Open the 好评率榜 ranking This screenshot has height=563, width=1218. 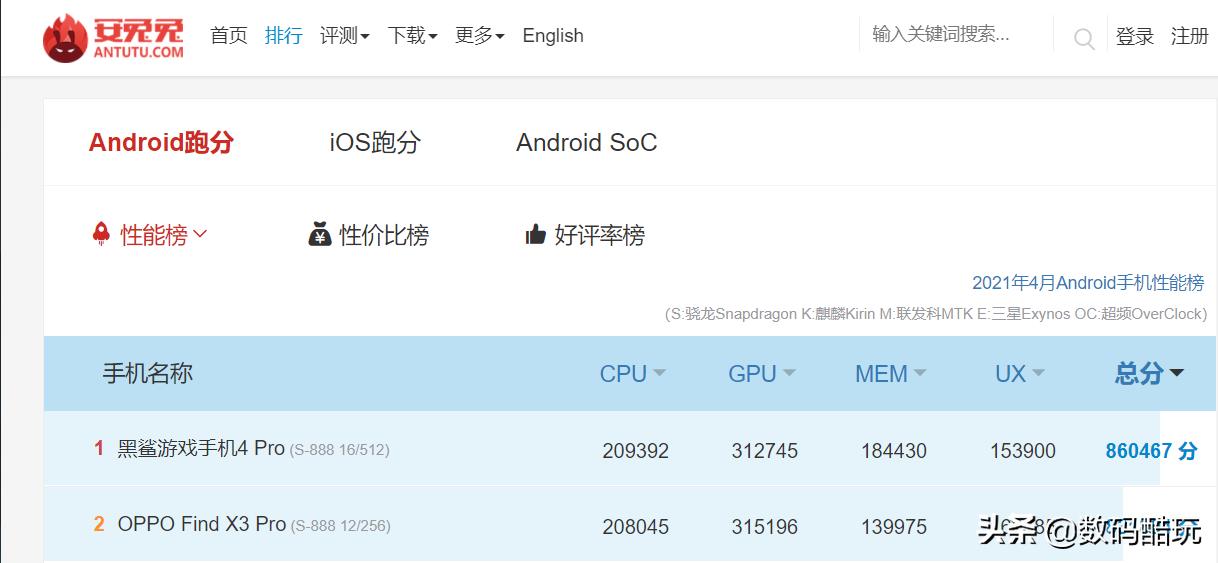(x=600, y=235)
